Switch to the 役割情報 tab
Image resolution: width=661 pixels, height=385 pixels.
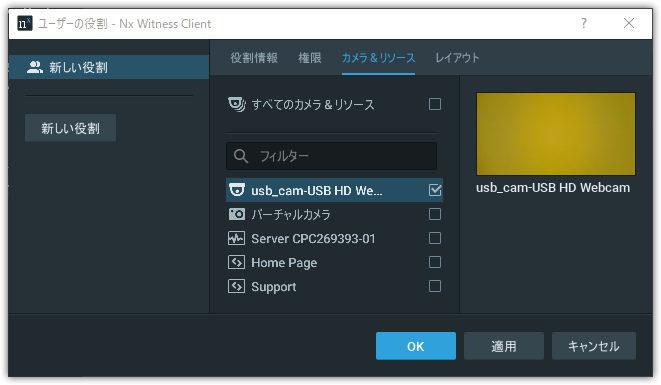(254, 58)
